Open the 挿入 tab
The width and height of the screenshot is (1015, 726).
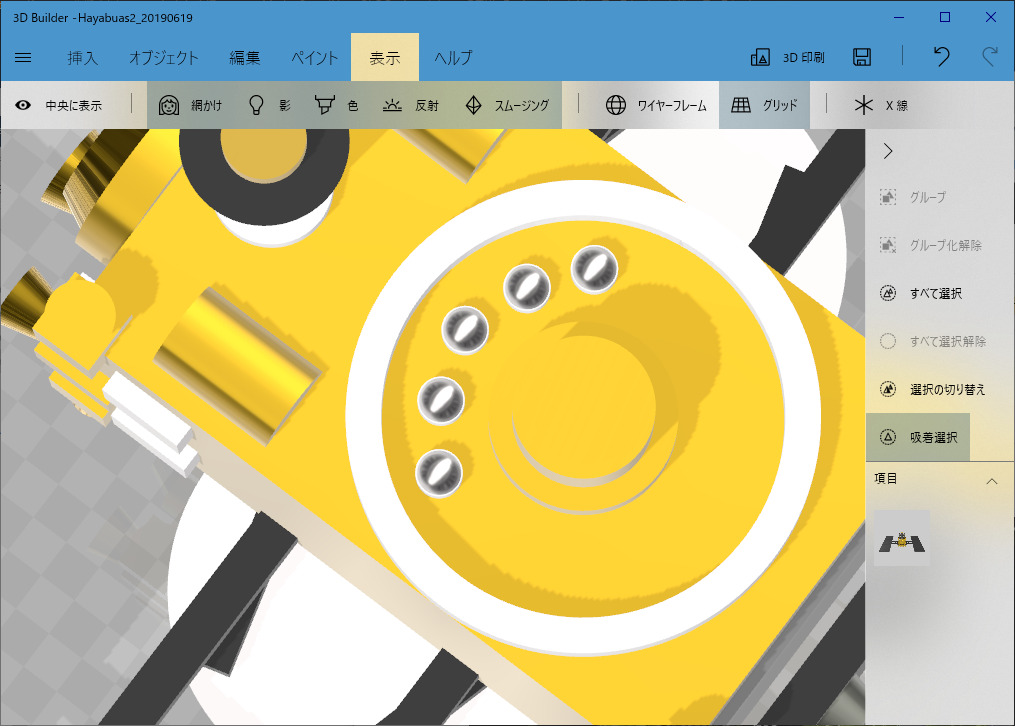83,58
